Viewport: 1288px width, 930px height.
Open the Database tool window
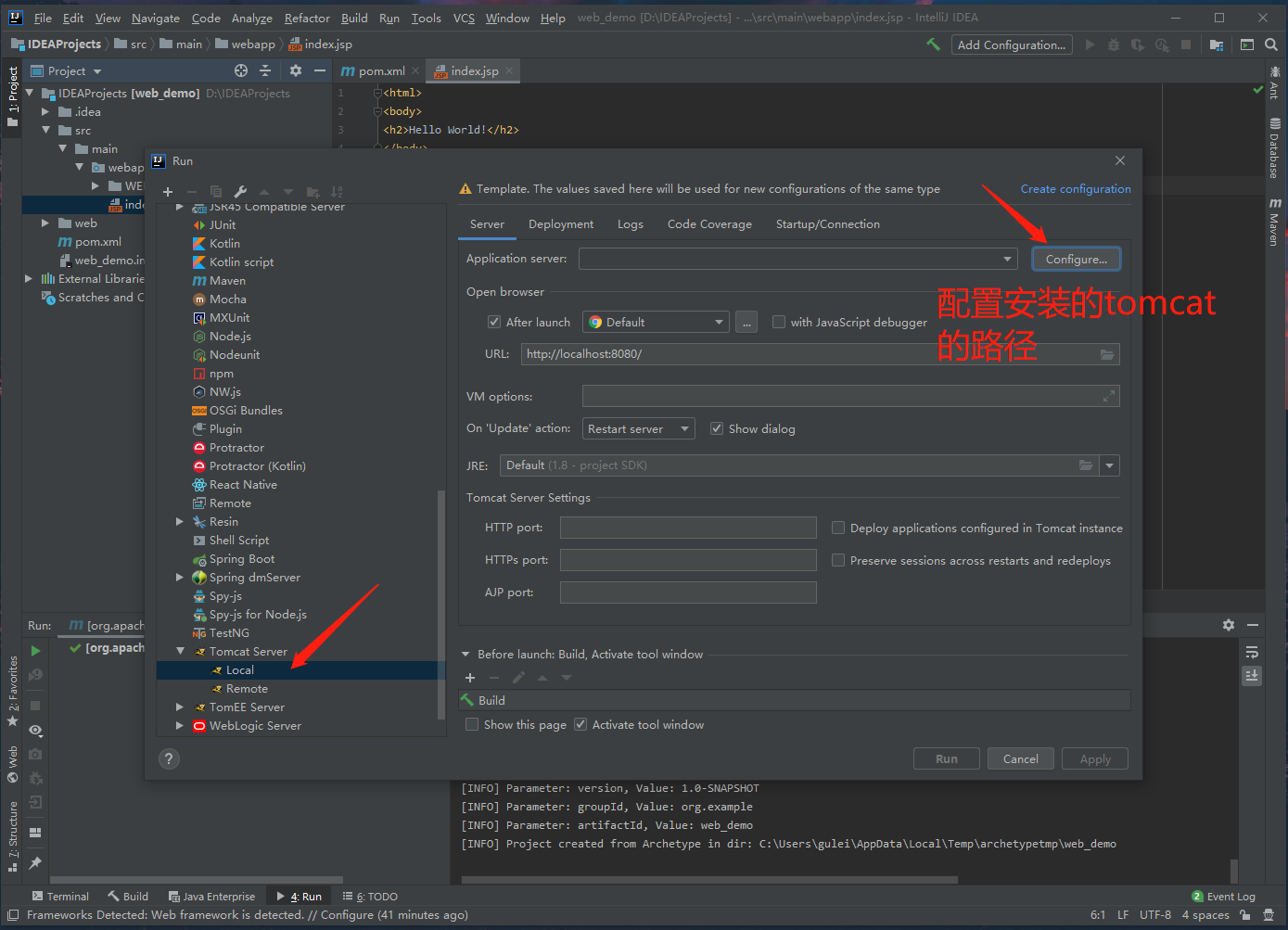point(1274,147)
